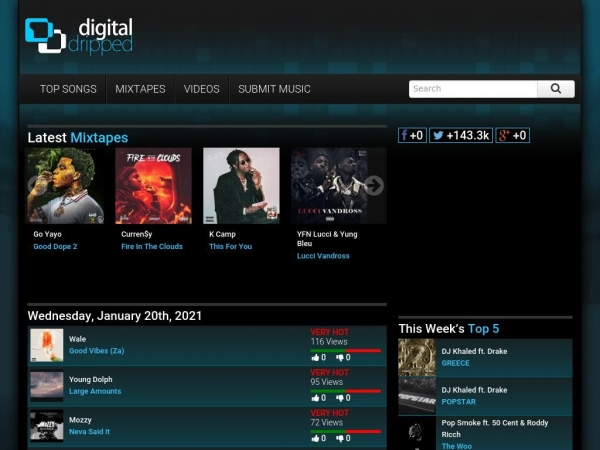Click the "116 Views" text

click(x=329, y=342)
